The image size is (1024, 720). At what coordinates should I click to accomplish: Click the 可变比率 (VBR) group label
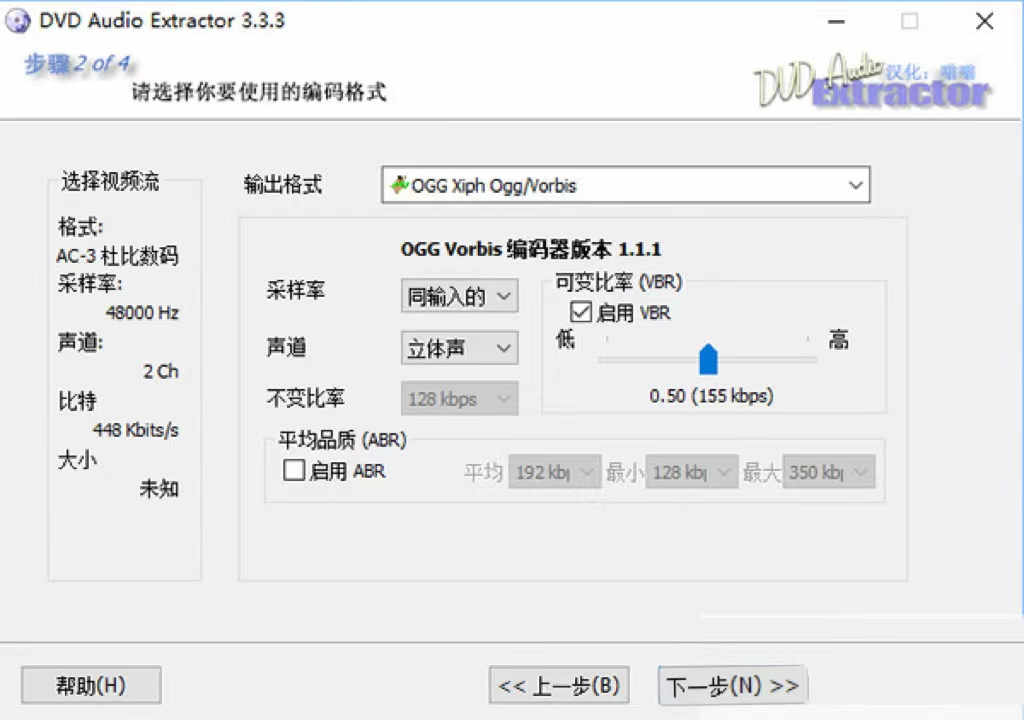click(x=618, y=282)
